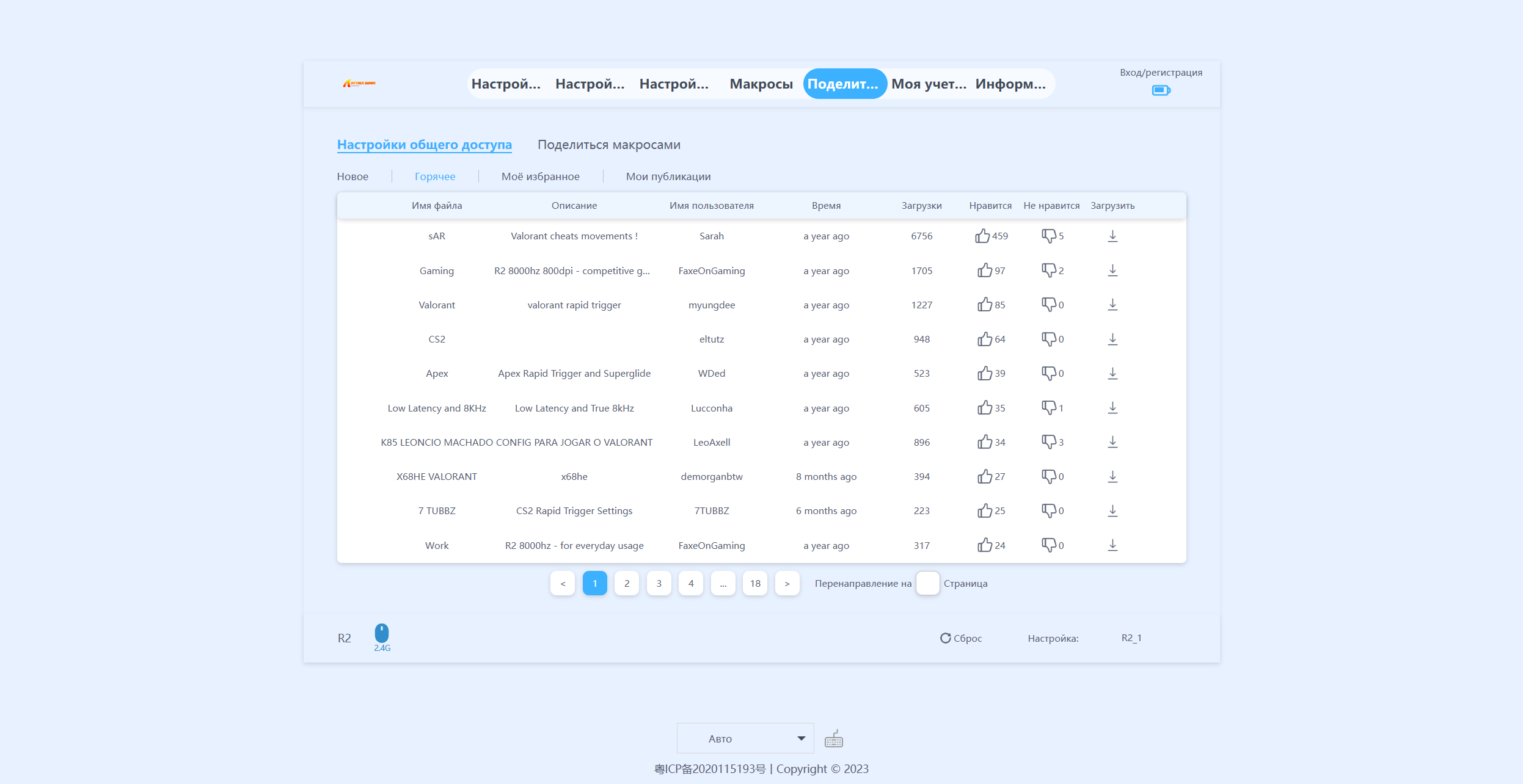This screenshot has width=1523, height=784.
Task: Open the Авто language dropdown
Action: [745, 739]
